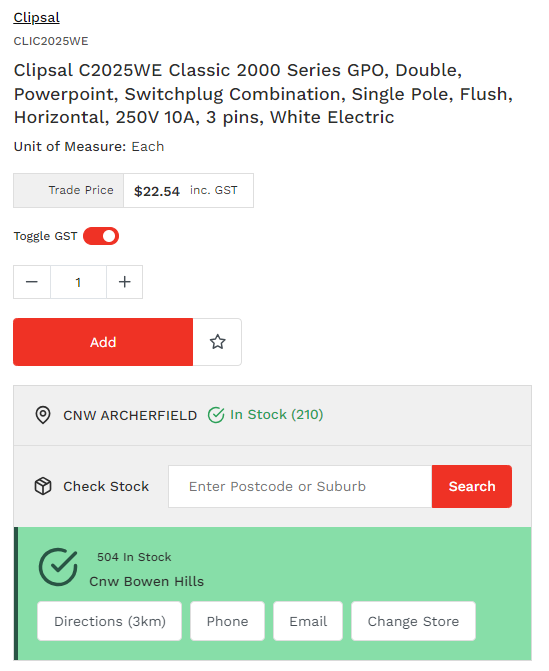This screenshot has height=671, width=549.
Task: Click the Cnw Bowen Hills store name
Action: coord(146,582)
